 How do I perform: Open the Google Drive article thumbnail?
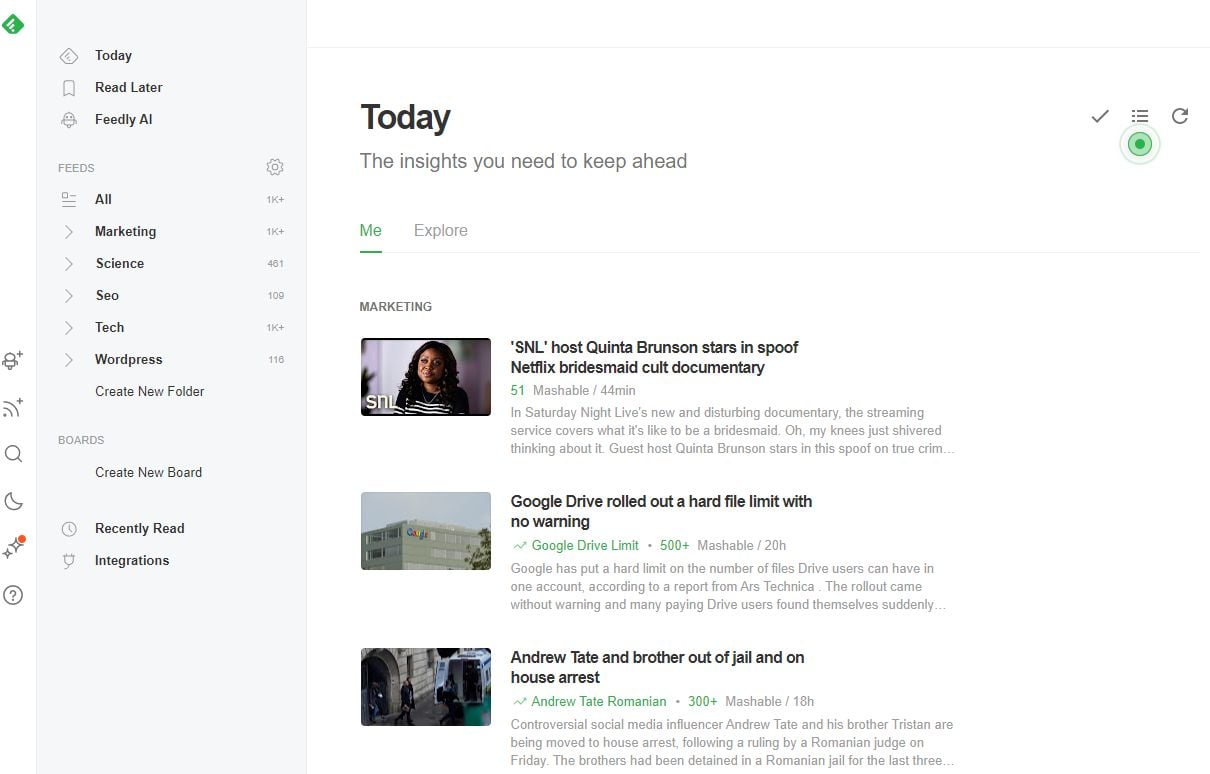click(x=425, y=531)
